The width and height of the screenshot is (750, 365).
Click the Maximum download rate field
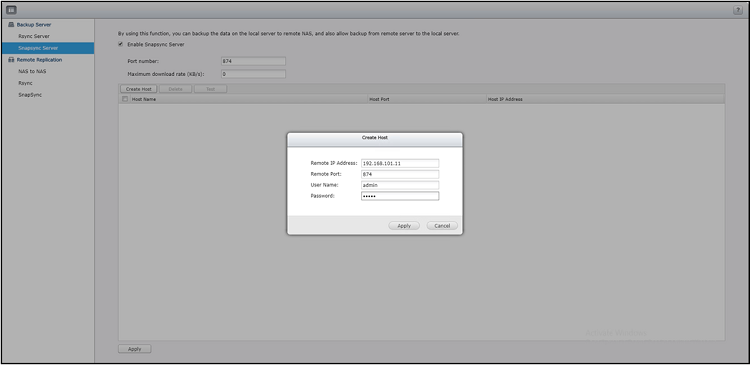(x=253, y=74)
